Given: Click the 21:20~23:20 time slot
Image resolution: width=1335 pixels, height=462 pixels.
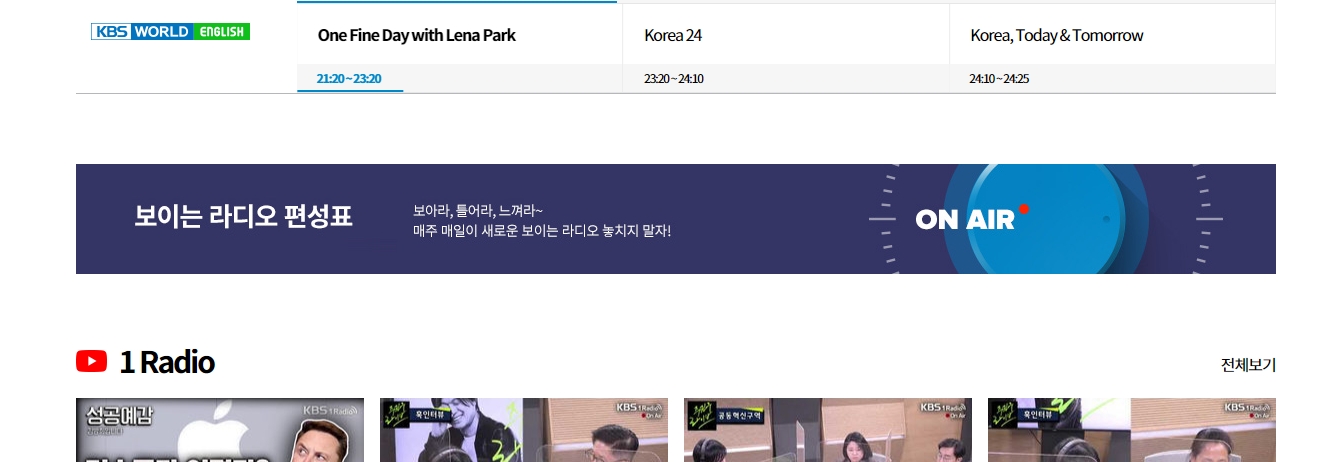Looking at the screenshot, I should coord(349,79).
